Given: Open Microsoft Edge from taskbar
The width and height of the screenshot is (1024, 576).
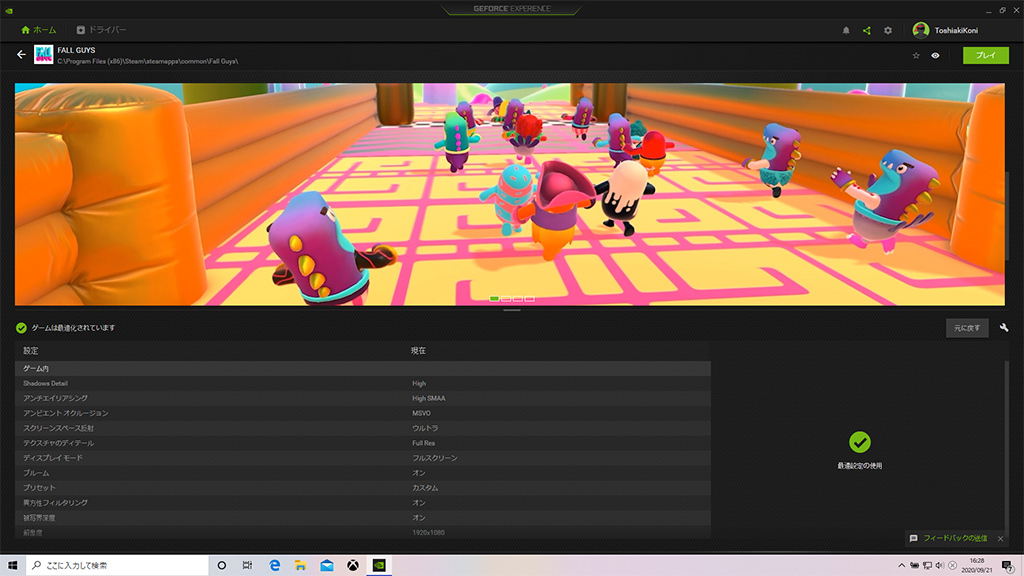Looking at the screenshot, I should [x=274, y=566].
